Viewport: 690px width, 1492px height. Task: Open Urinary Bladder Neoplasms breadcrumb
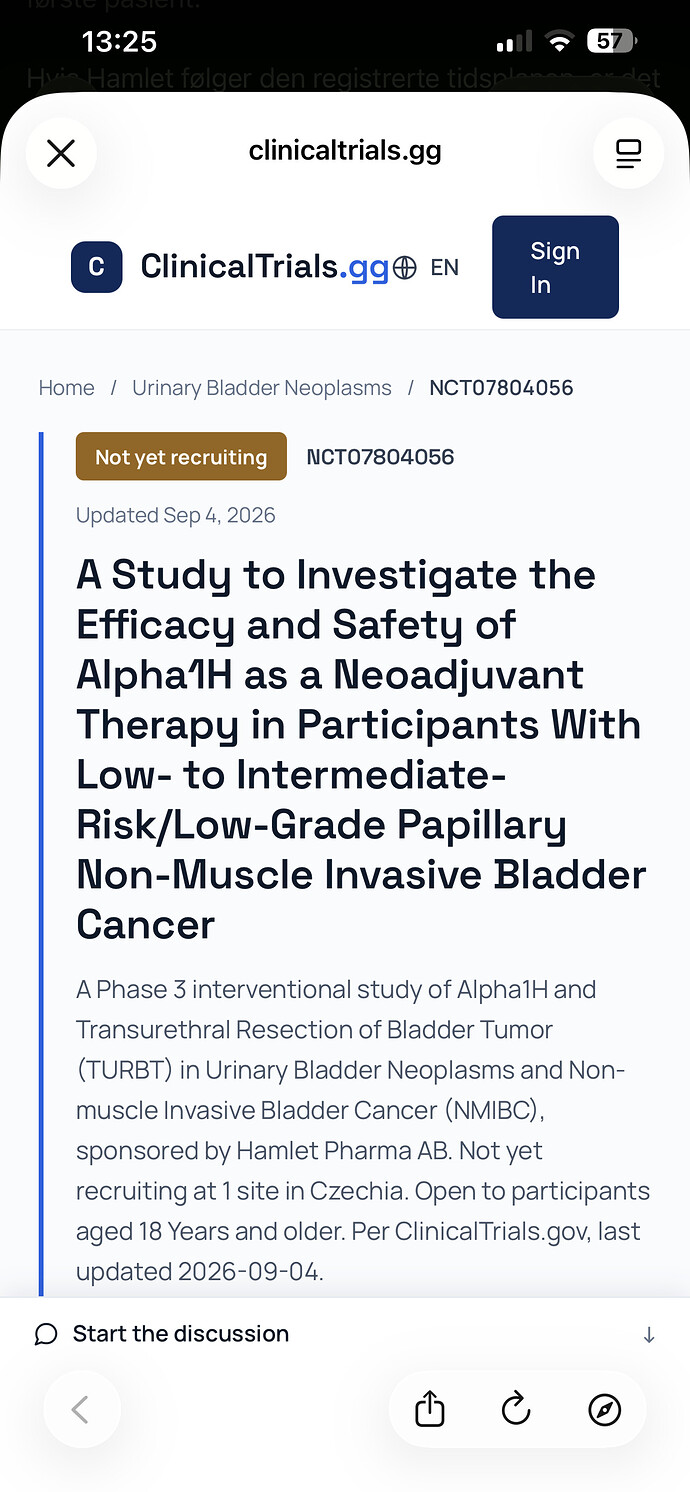point(262,388)
